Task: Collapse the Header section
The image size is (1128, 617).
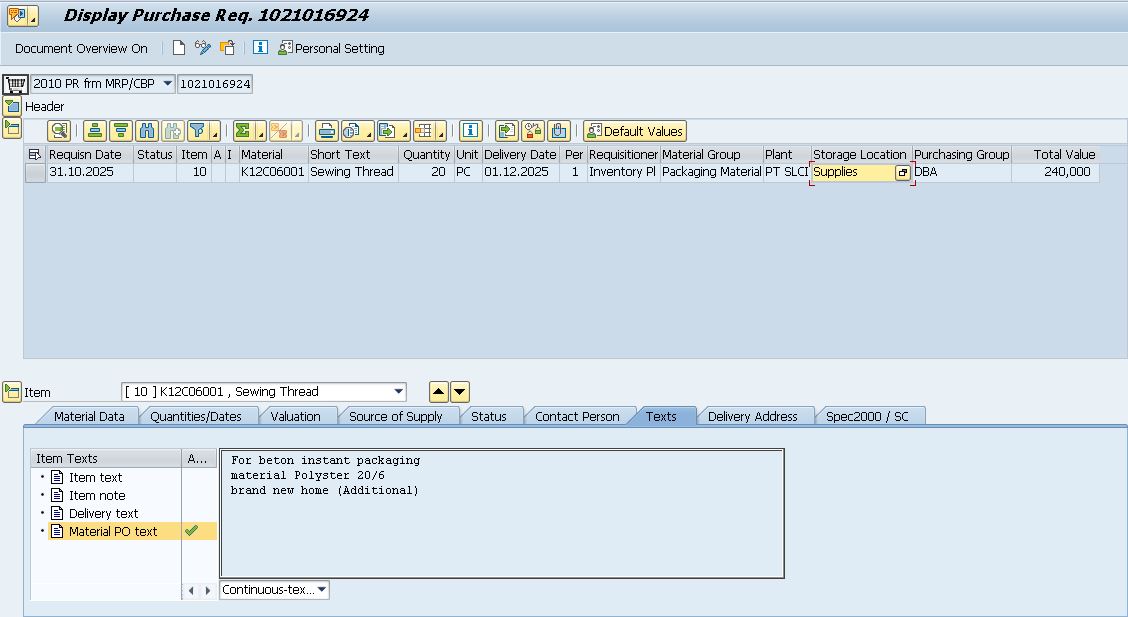Action: pos(12,106)
